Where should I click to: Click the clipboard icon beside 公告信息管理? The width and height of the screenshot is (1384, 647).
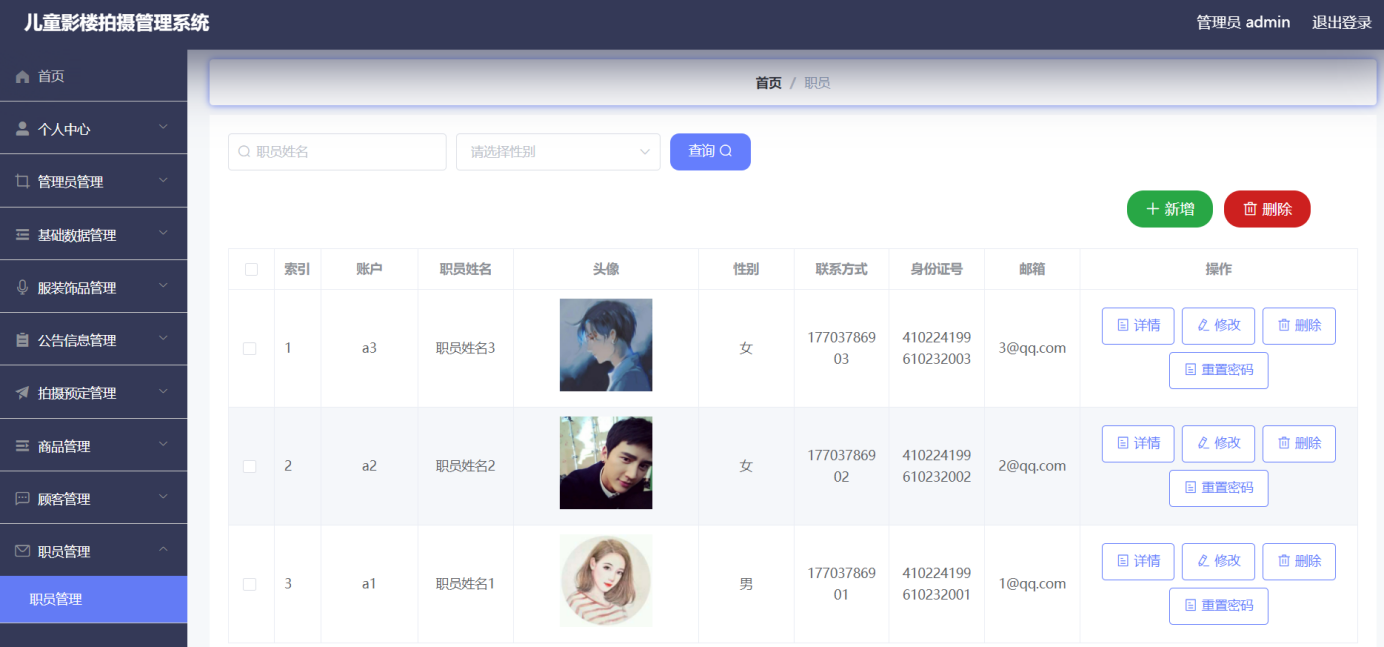(22, 340)
